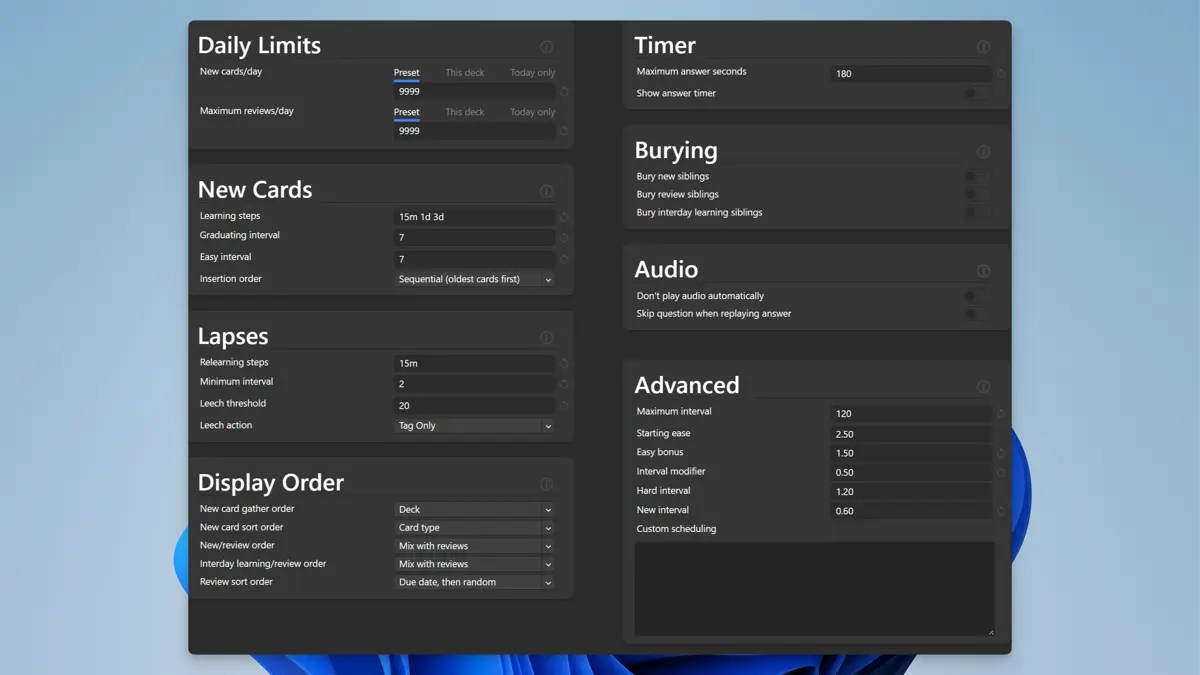Click the Maximum interval input field
The image size is (1200, 675).
point(910,413)
